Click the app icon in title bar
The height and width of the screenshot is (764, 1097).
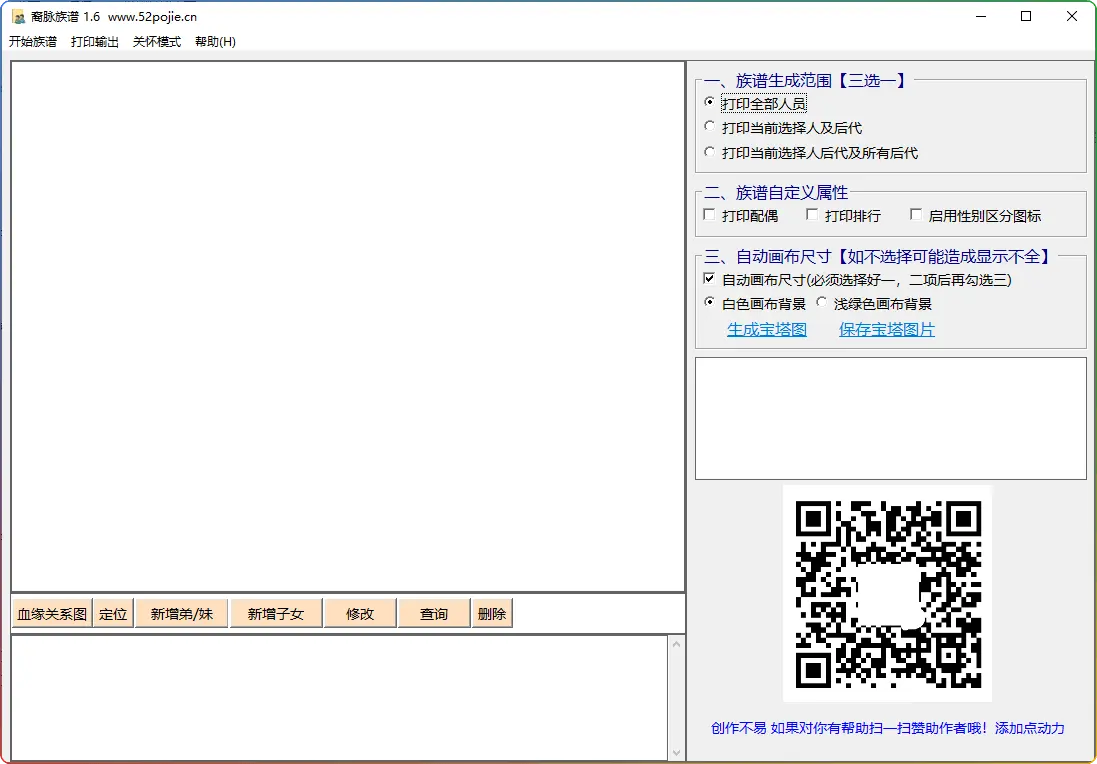coord(18,17)
